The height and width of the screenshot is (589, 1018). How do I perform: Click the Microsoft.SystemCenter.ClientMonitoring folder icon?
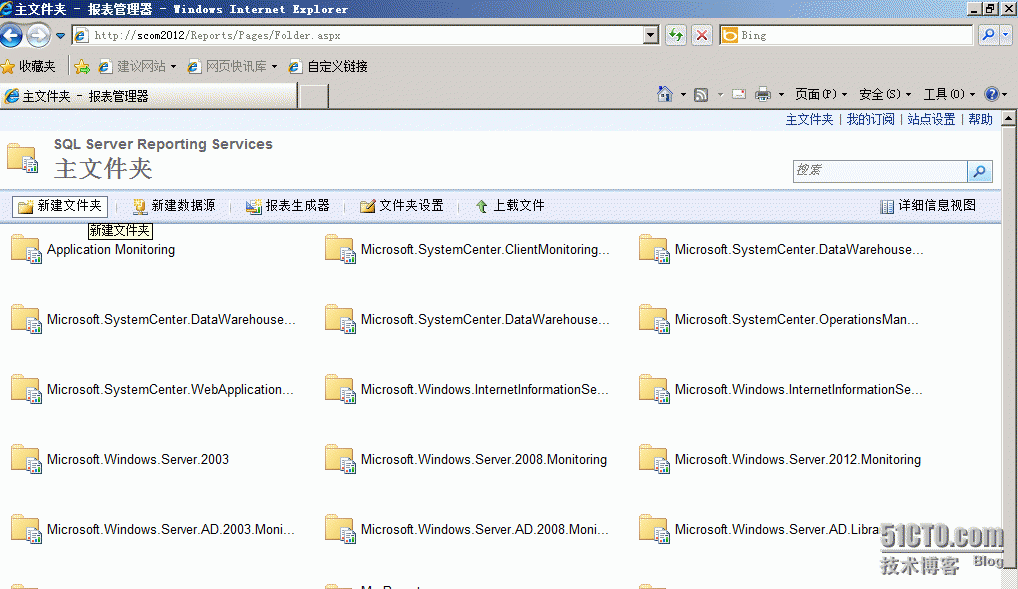340,249
